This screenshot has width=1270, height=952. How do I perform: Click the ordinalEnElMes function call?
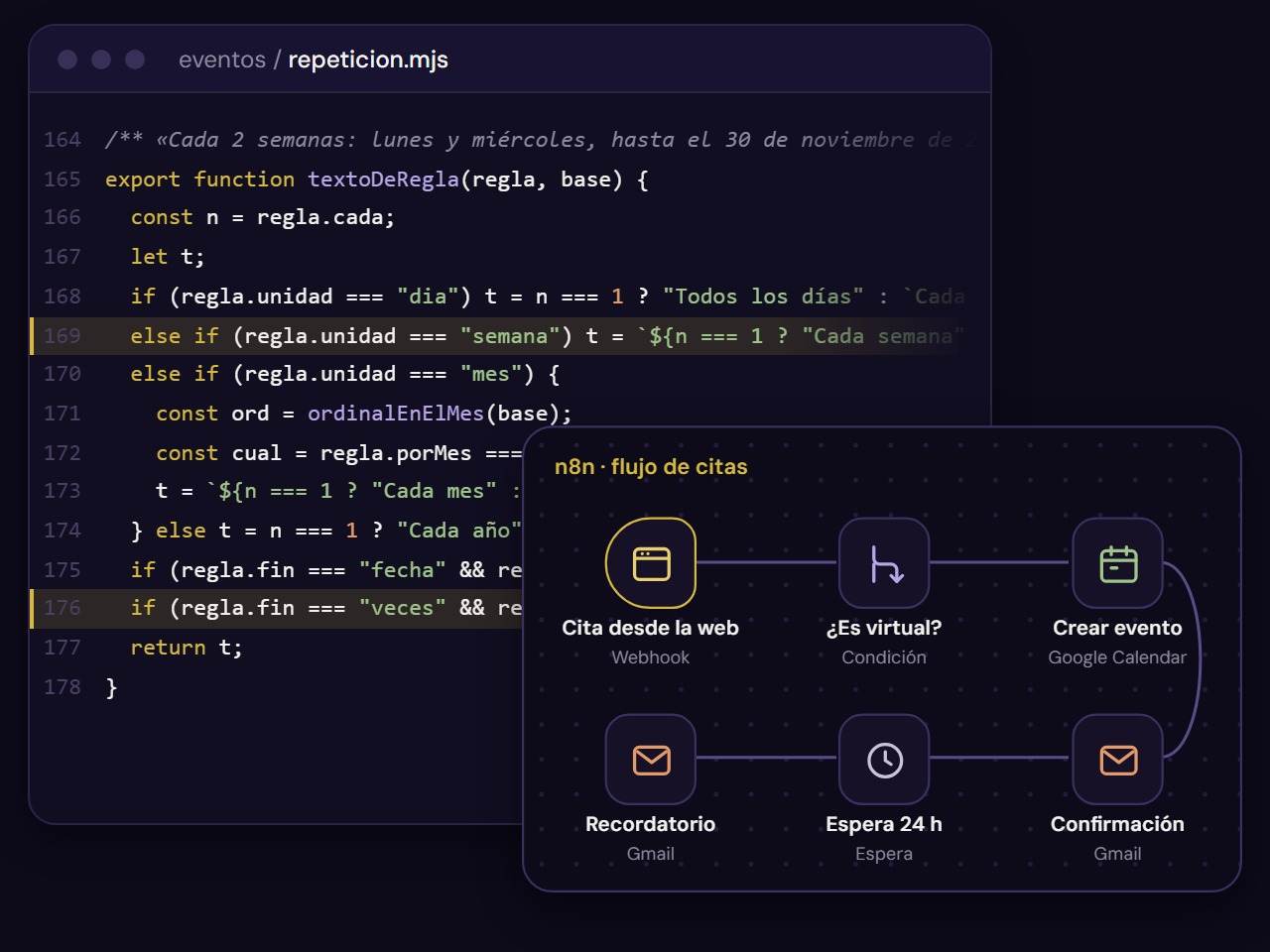[x=396, y=414]
